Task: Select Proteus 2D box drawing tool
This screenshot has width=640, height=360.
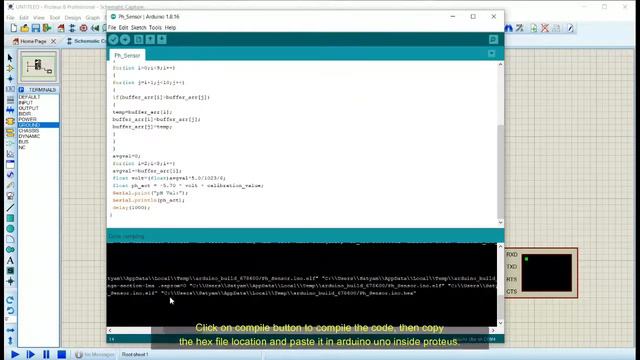Action: 10,218
